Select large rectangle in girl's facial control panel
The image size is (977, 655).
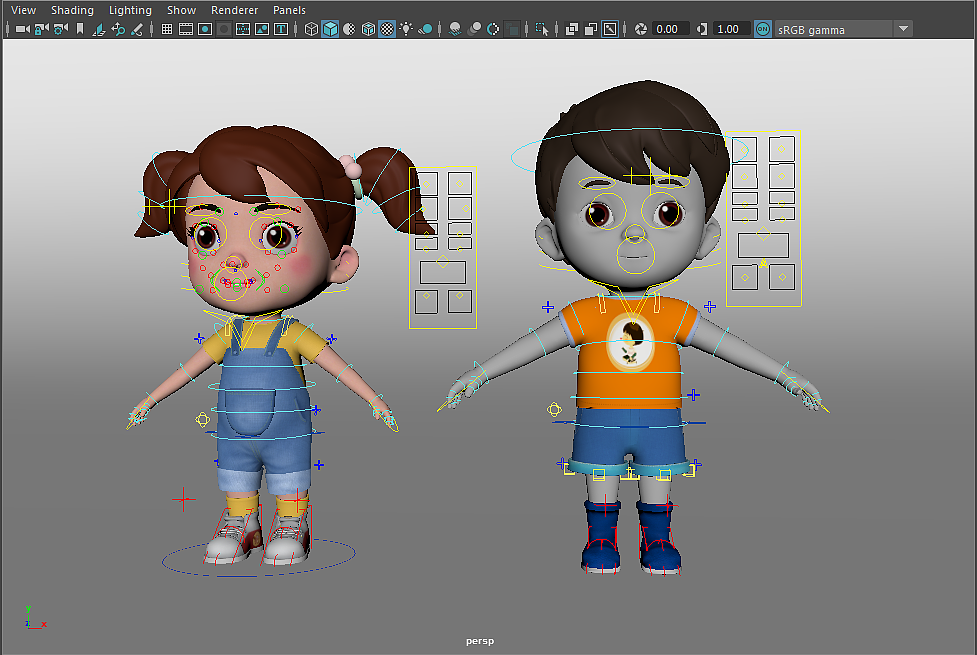[442, 272]
